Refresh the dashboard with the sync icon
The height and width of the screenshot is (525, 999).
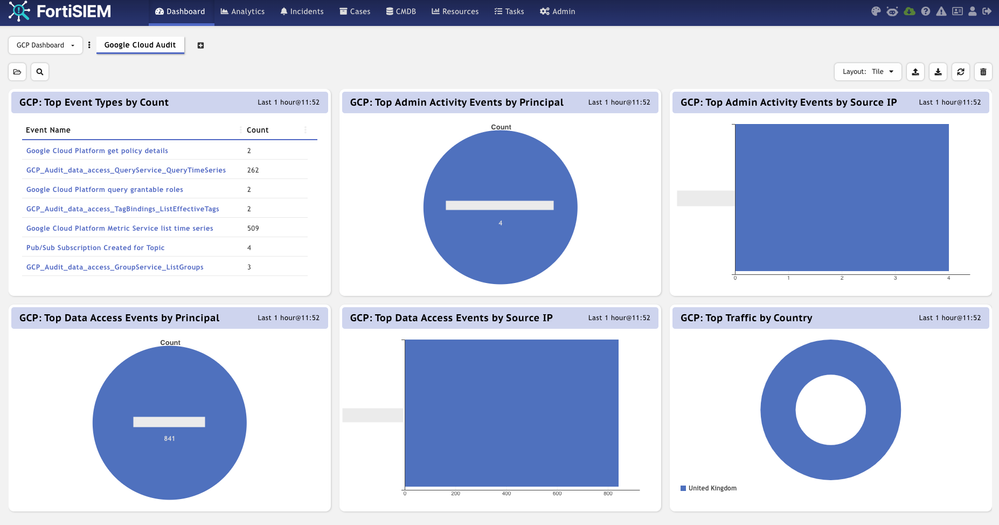click(961, 72)
